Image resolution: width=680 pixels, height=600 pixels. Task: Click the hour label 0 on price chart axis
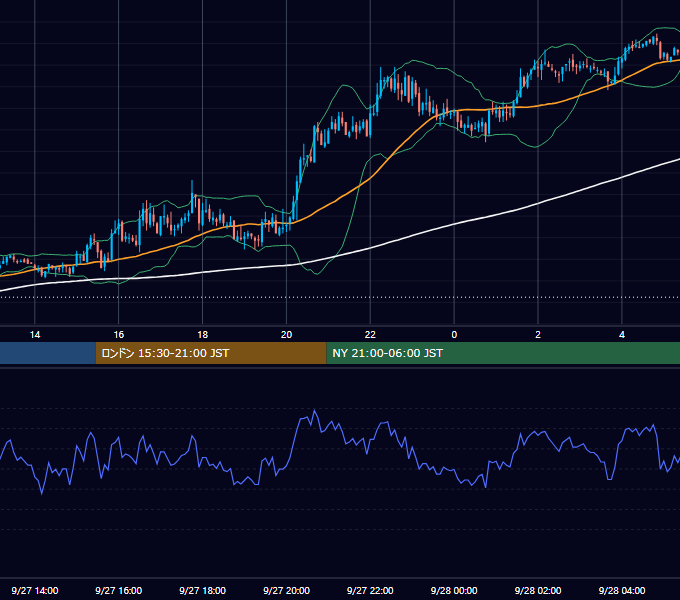(x=454, y=335)
